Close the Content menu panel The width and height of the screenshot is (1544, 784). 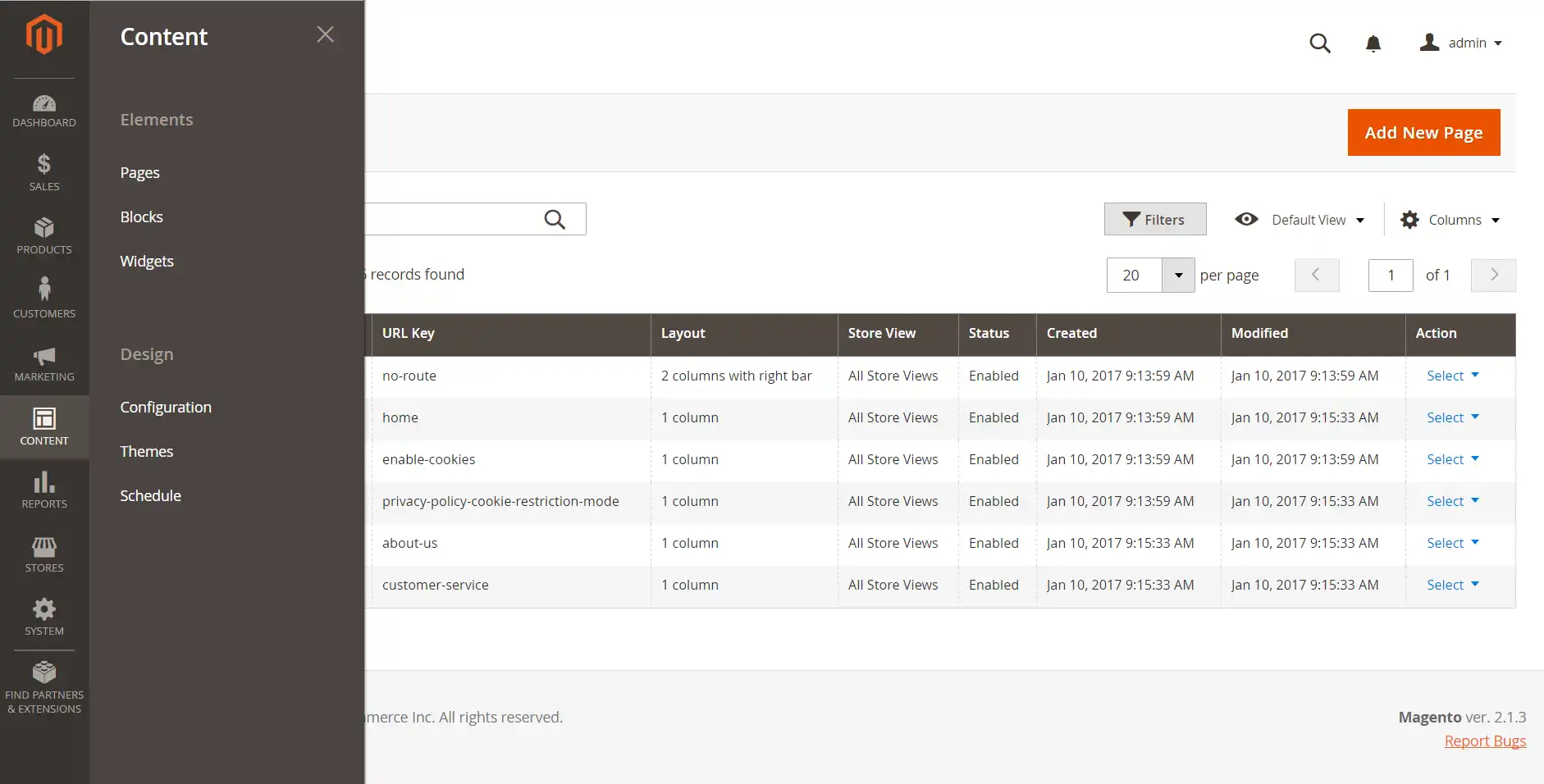(x=325, y=34)
